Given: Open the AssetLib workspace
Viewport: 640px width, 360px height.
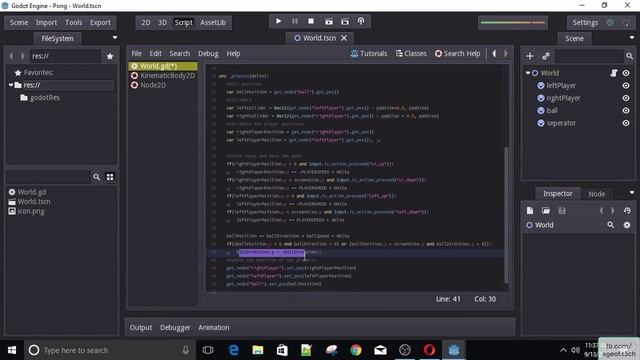Looking at the screenshot, I should (x=213, y=22).
